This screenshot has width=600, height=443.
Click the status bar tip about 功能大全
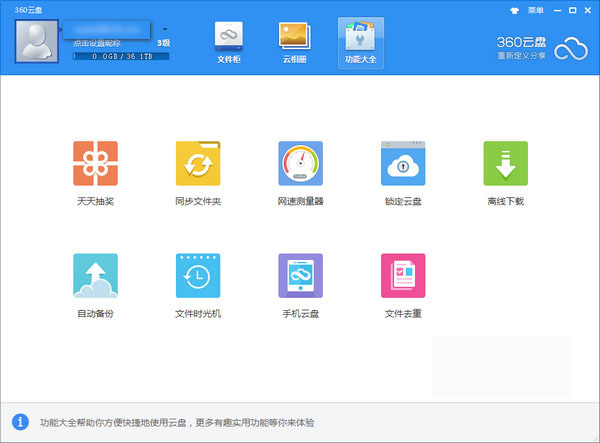[177, 423]
